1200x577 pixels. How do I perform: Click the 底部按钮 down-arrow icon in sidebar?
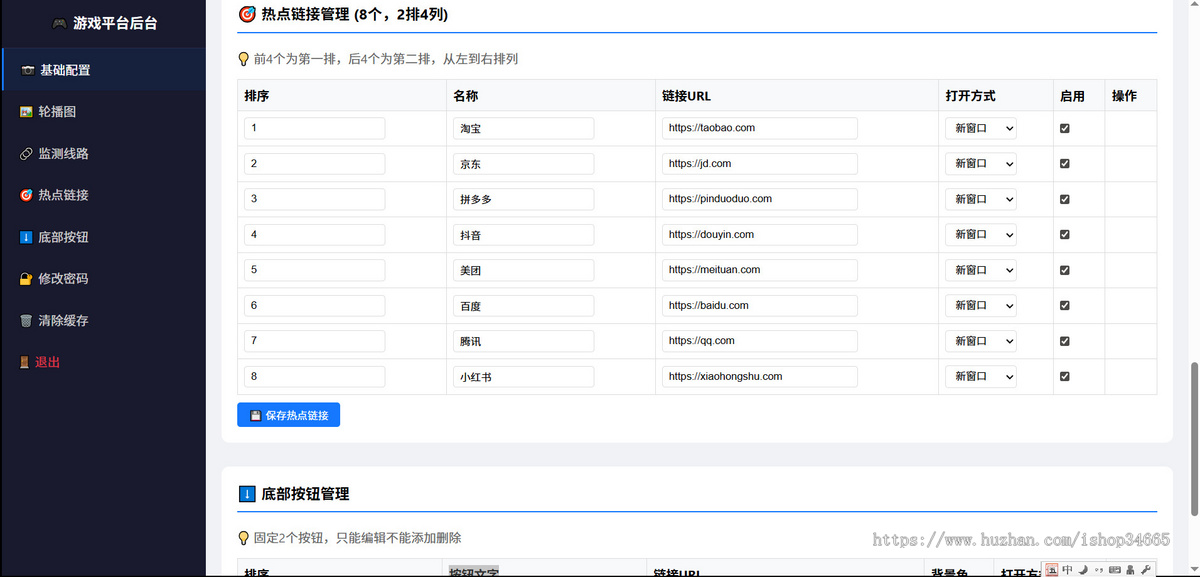coord(26,237)
